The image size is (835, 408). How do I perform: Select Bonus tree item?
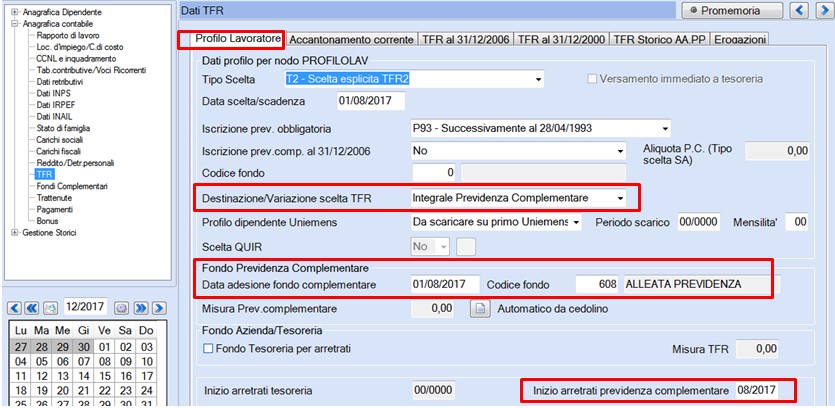click(47, 221)
